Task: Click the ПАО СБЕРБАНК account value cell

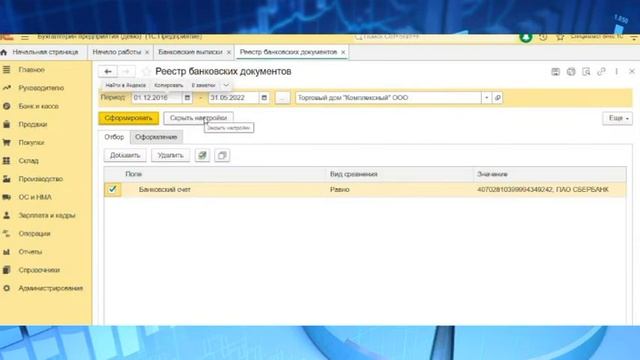Action: (549, 190)
